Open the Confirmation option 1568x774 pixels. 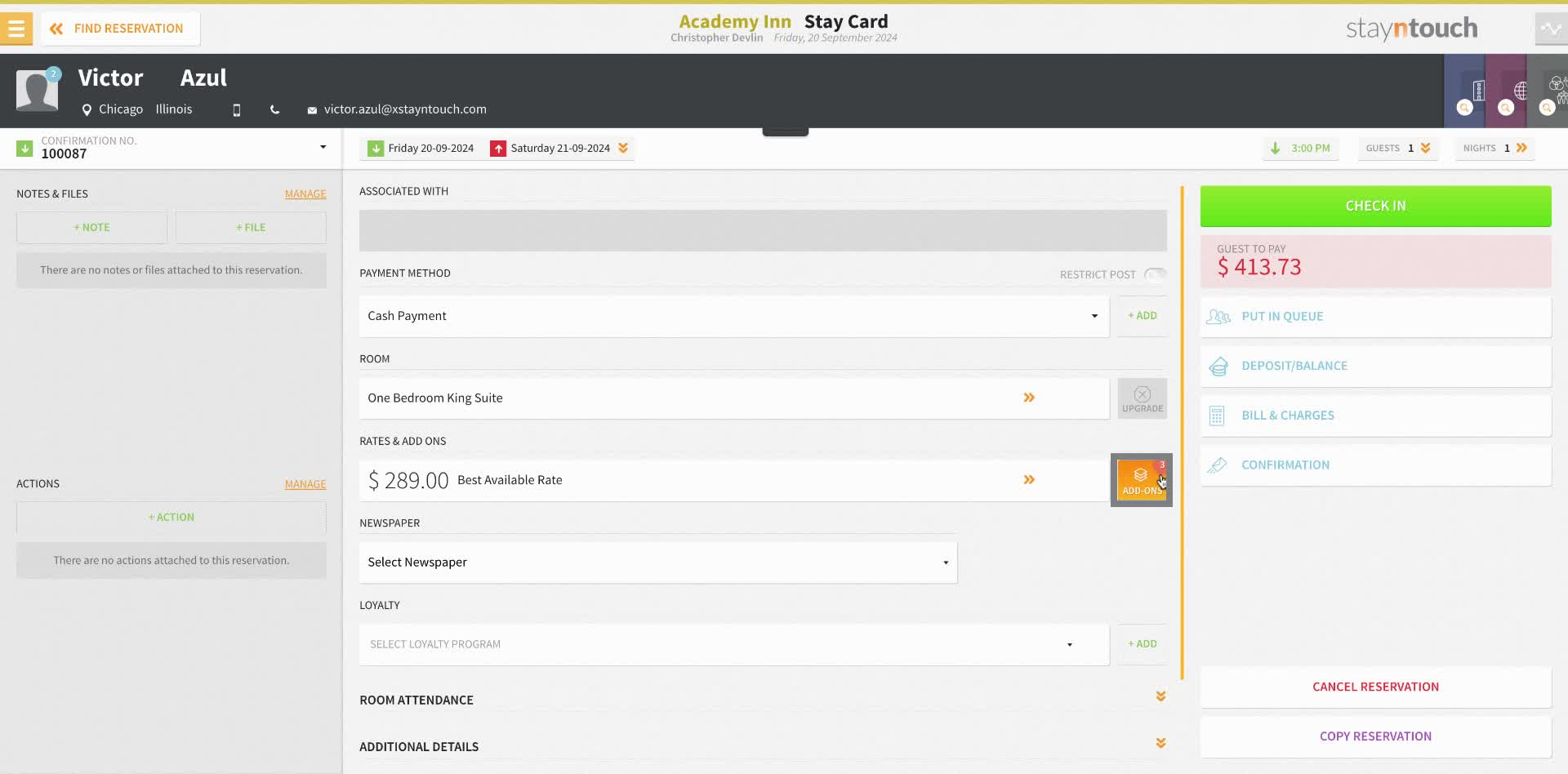[1376, 465]
